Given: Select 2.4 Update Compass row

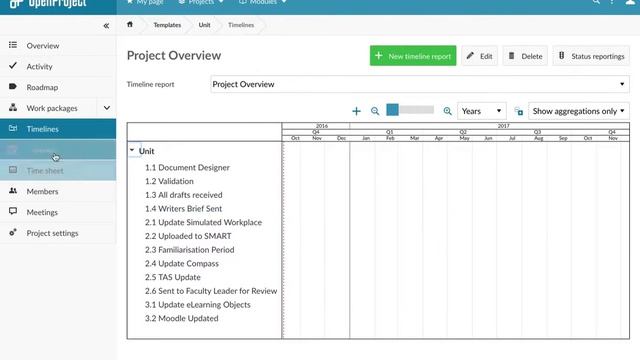Looking at the screenshot, I should click(182, 263).
